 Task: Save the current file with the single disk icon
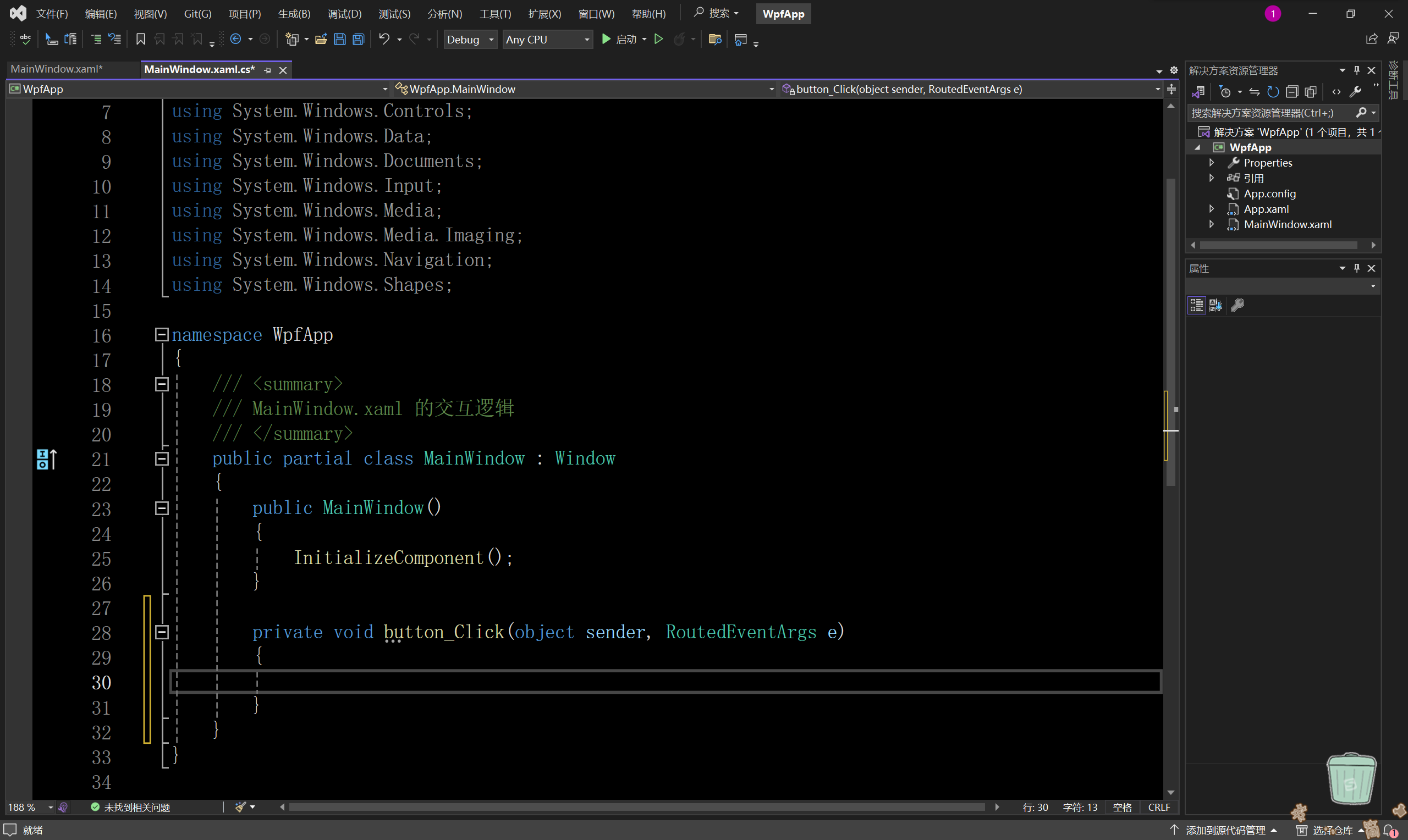coord(340,39)
